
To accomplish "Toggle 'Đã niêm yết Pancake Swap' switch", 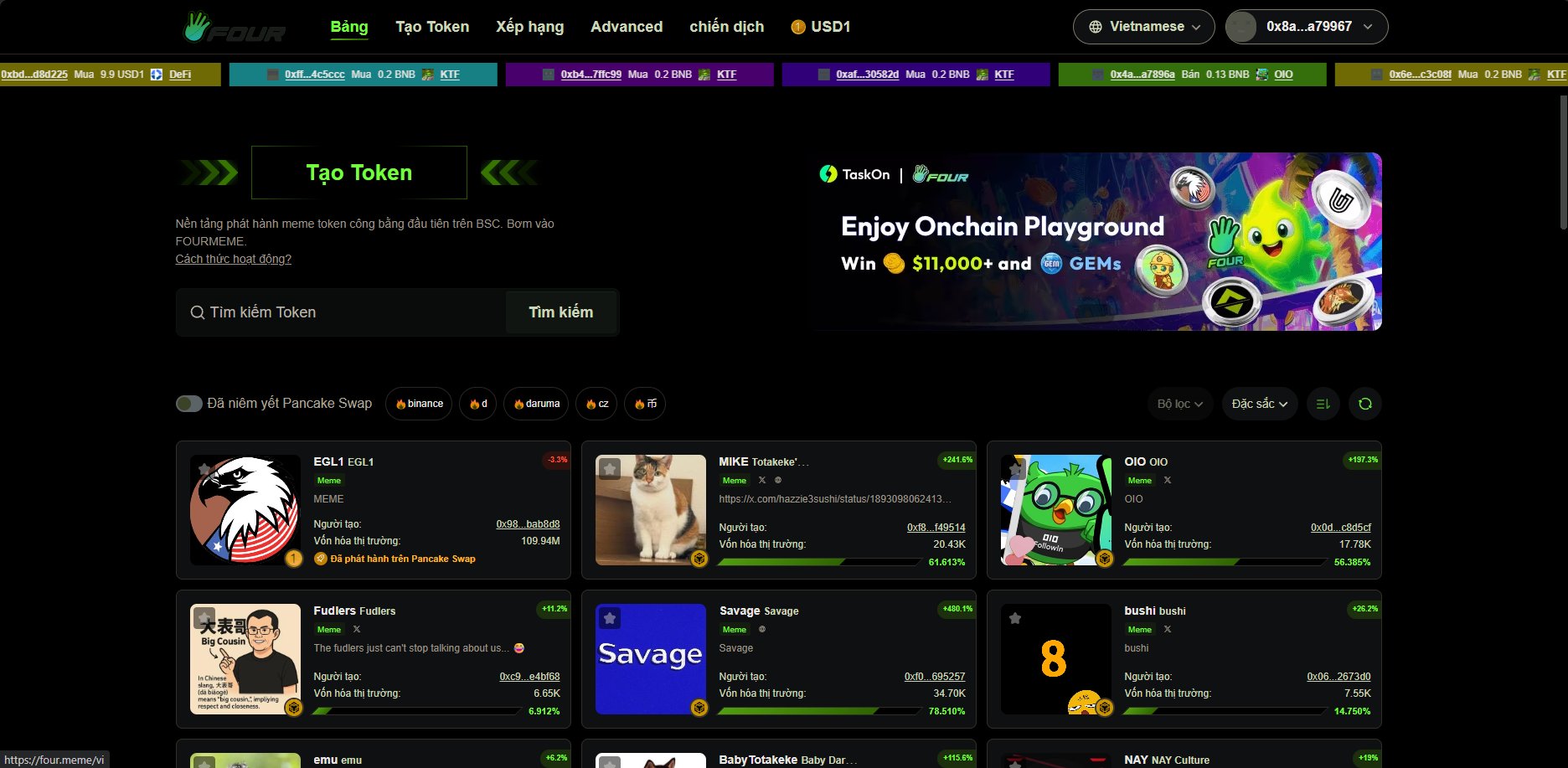I will point(189,404).
